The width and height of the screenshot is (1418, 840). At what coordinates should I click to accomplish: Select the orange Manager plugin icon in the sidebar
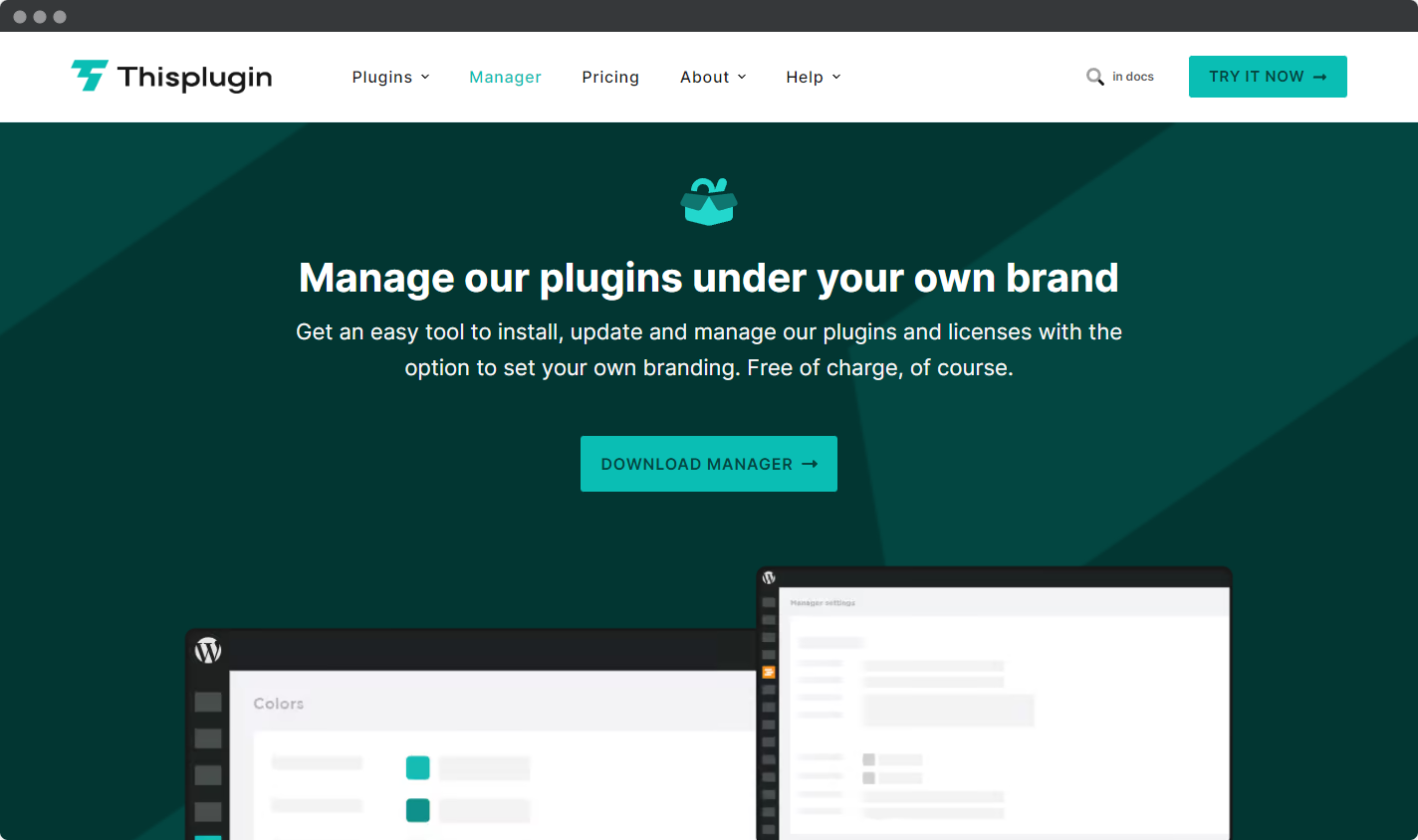coord(768,672)
